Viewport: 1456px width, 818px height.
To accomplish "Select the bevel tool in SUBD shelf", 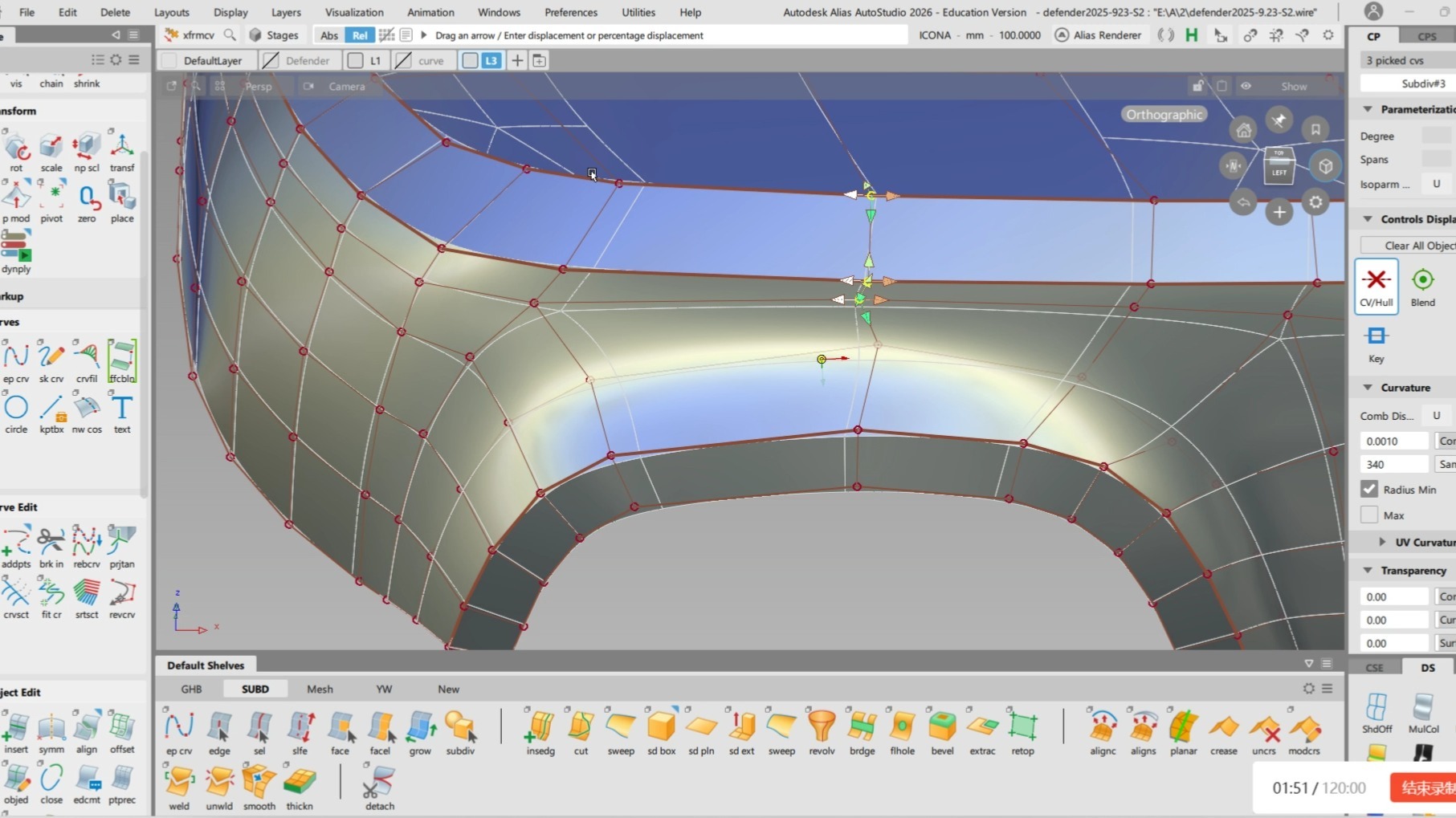I will pos(942,727).
